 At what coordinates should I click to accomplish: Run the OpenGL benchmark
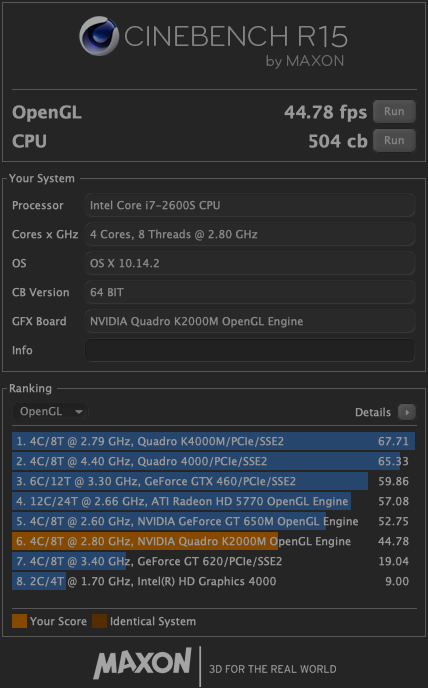pos(394,111)
